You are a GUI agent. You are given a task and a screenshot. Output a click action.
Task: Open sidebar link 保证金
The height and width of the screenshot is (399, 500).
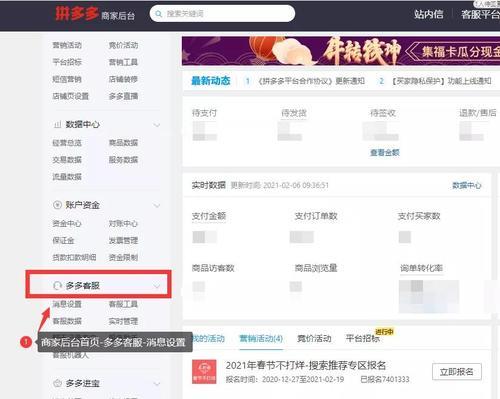(x=63, y=240)
